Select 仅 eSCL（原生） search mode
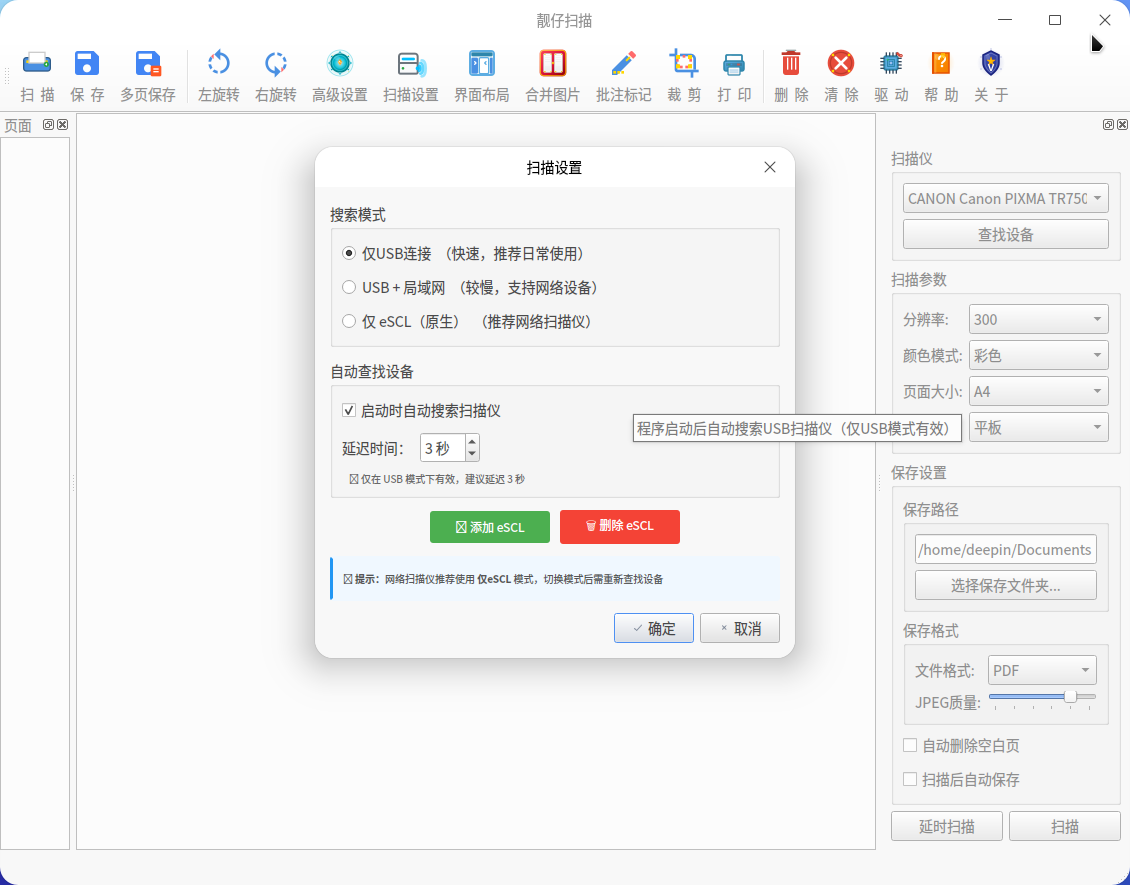The image size is (1130, 885). tap(349, 321)
